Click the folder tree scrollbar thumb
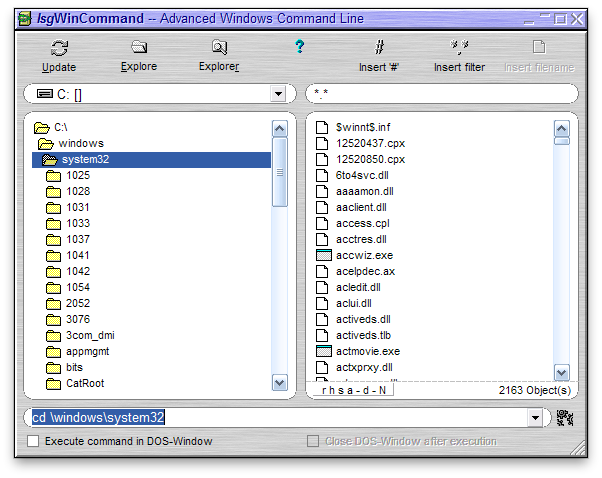 coord(280,172)
